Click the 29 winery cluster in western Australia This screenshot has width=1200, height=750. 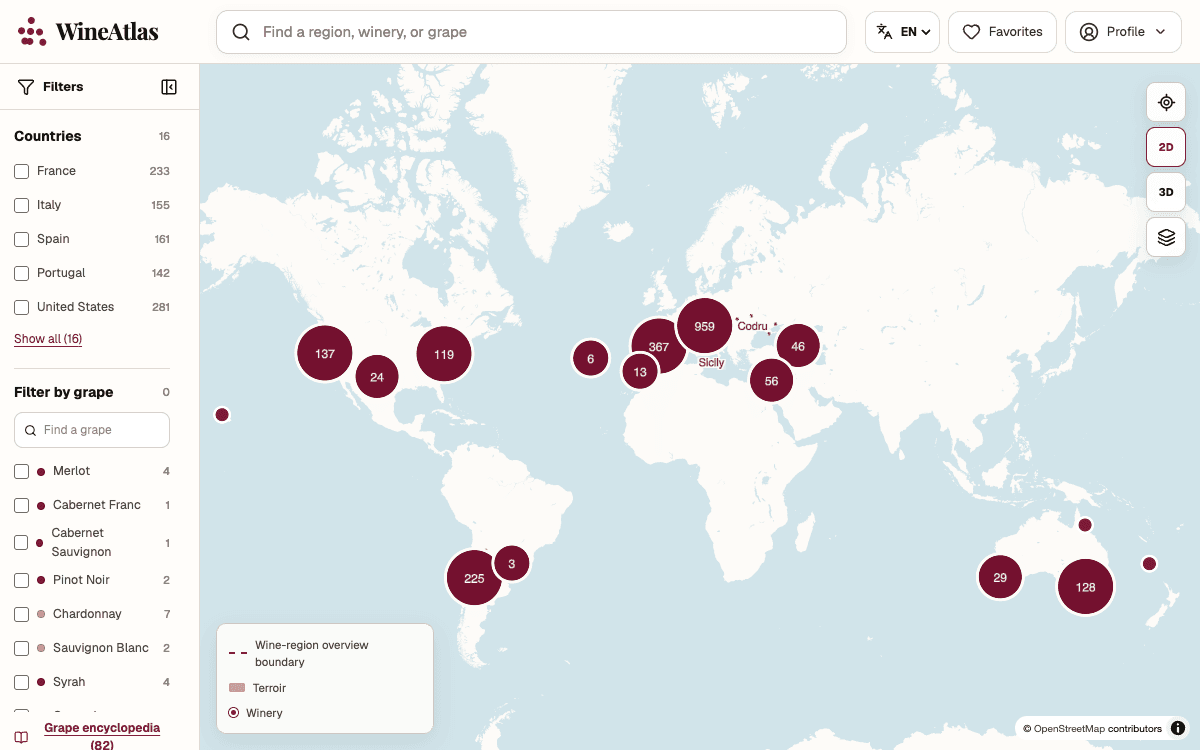tap(1000, 577)
